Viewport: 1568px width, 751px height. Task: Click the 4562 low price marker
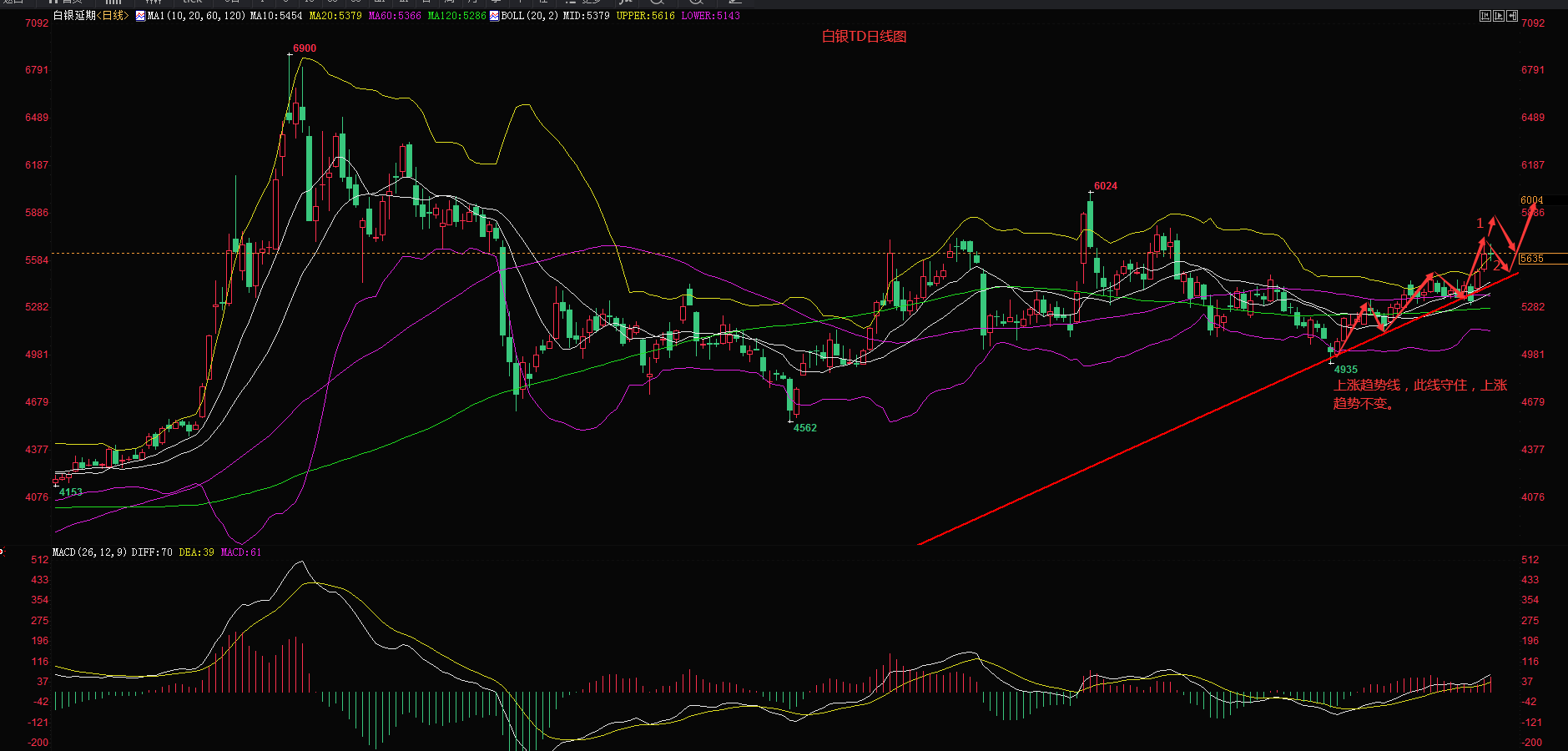point(804,428)
